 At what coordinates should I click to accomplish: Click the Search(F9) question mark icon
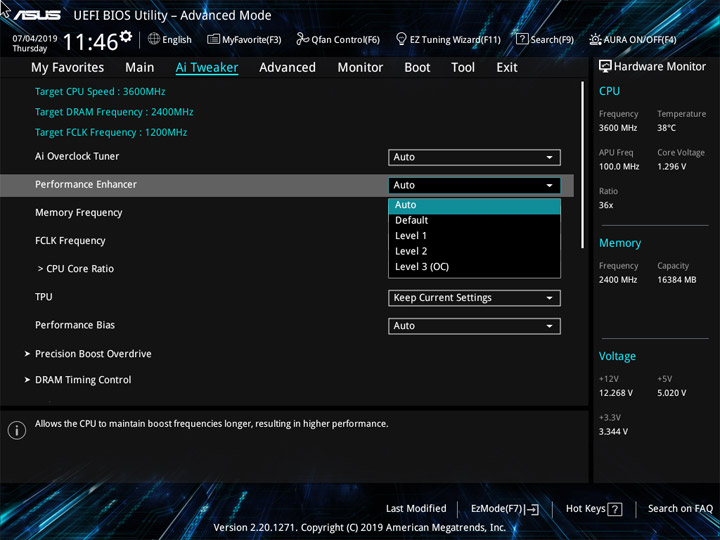[x=522, y=39]
